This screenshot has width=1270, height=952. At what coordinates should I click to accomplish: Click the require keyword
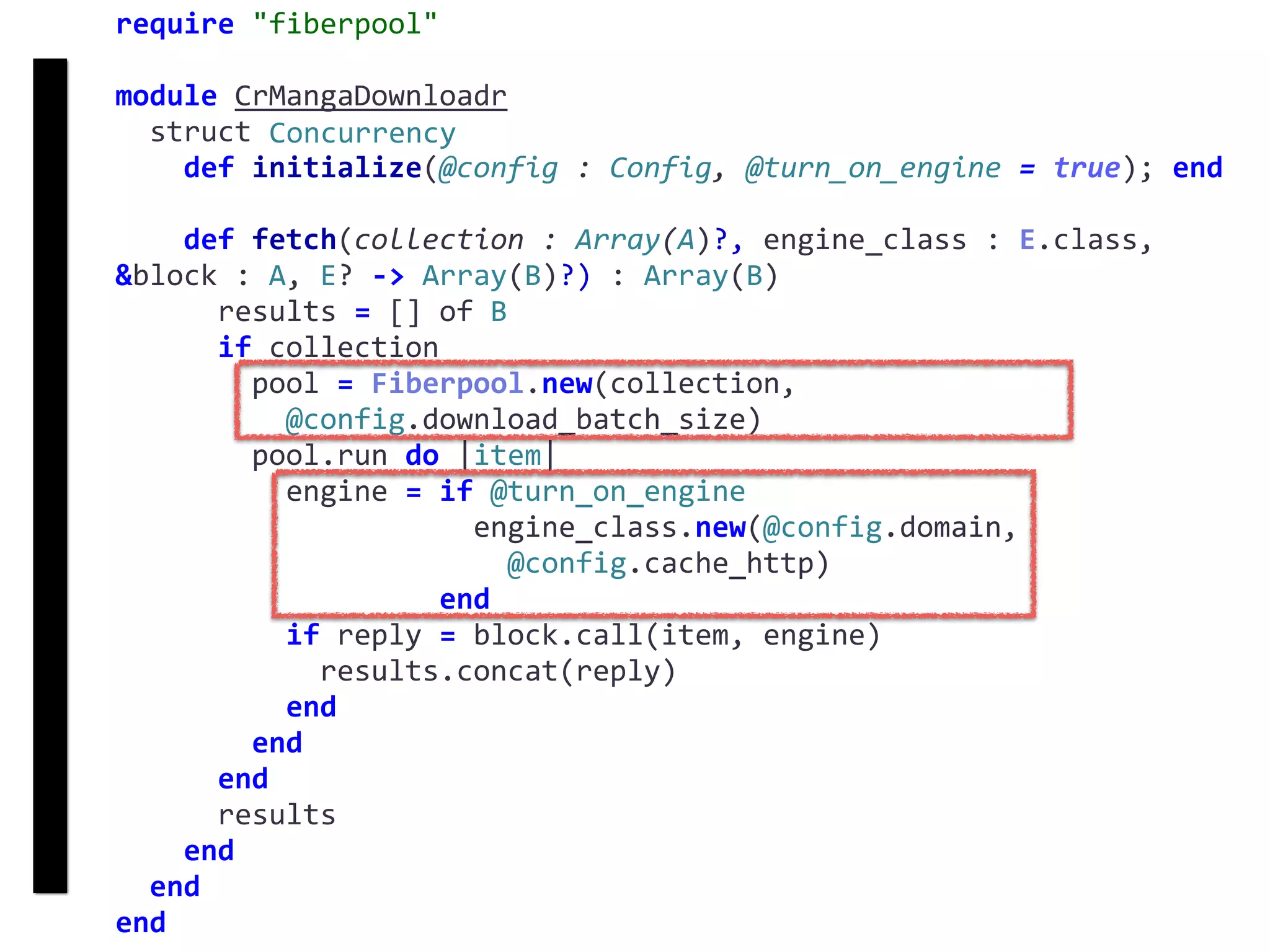(x=175, y=26)
